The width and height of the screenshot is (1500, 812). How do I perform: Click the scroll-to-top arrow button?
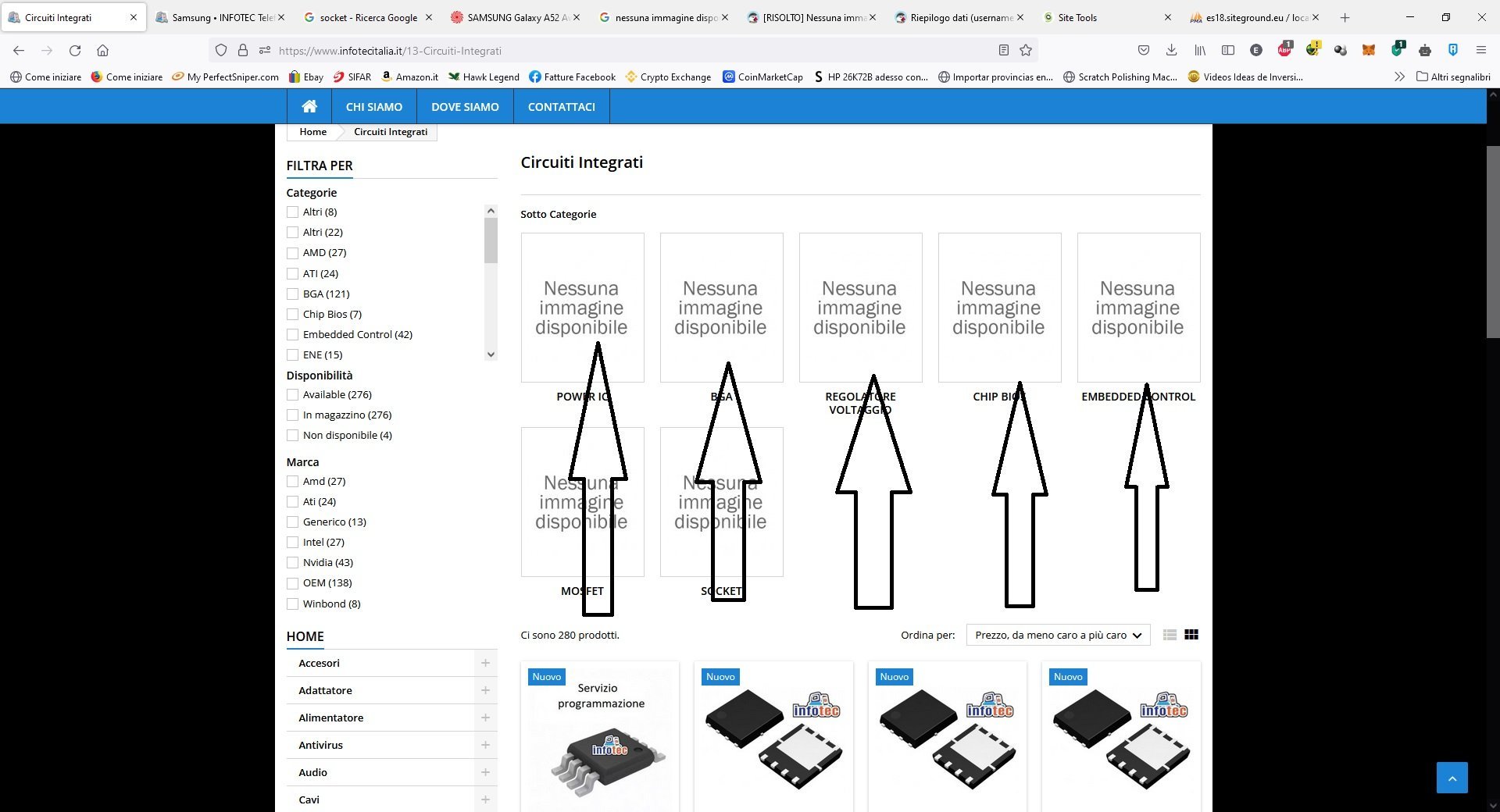point(1452,778)
